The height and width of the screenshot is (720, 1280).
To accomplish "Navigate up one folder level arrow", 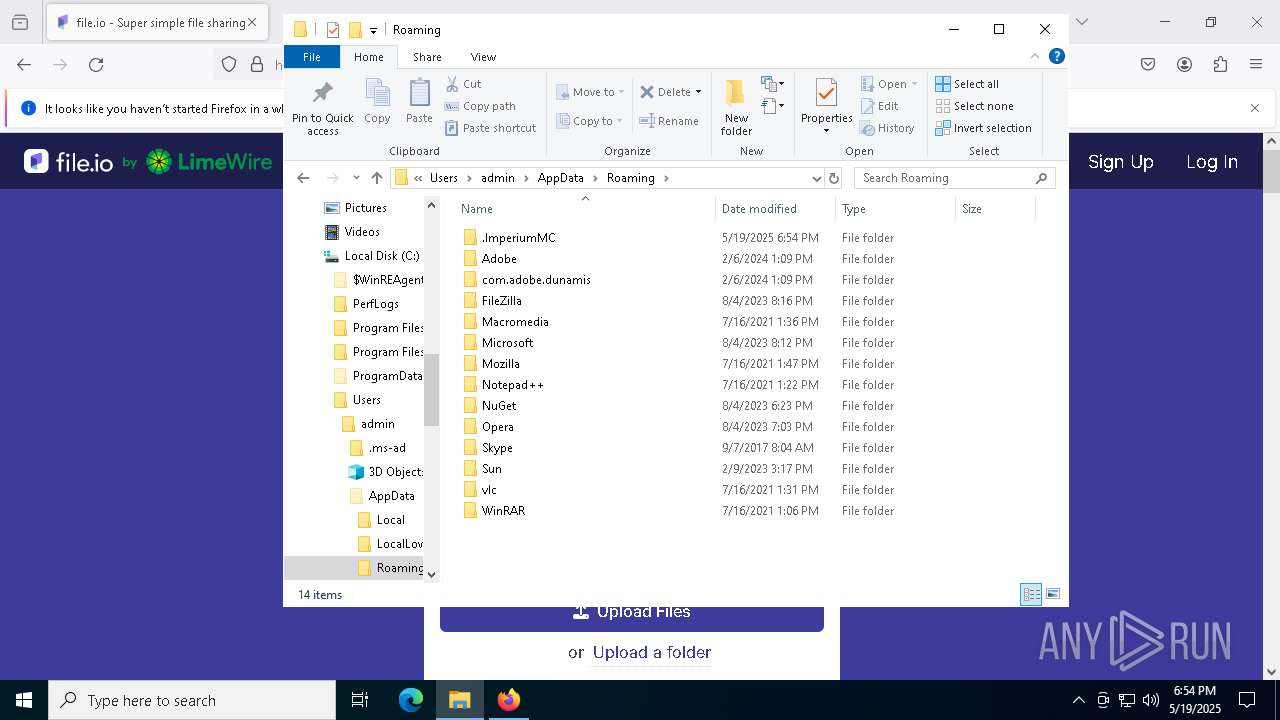I will [x=376, y=178].
